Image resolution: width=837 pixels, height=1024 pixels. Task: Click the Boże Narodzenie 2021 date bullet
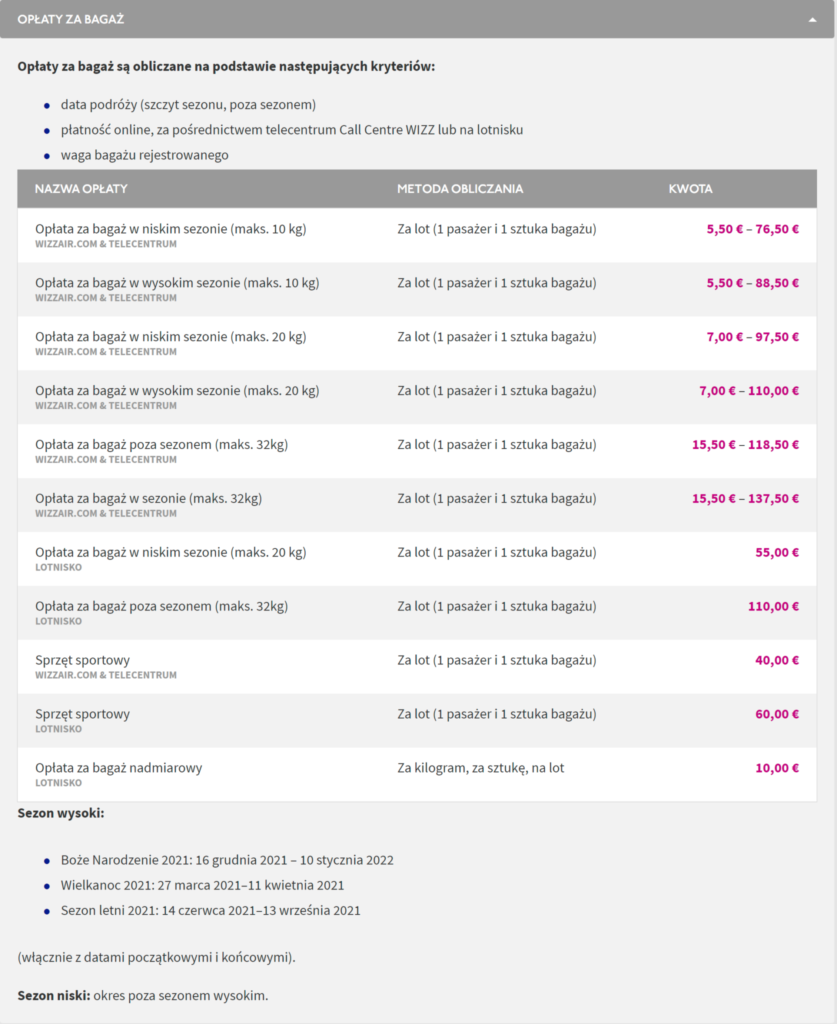coord(227,860)
